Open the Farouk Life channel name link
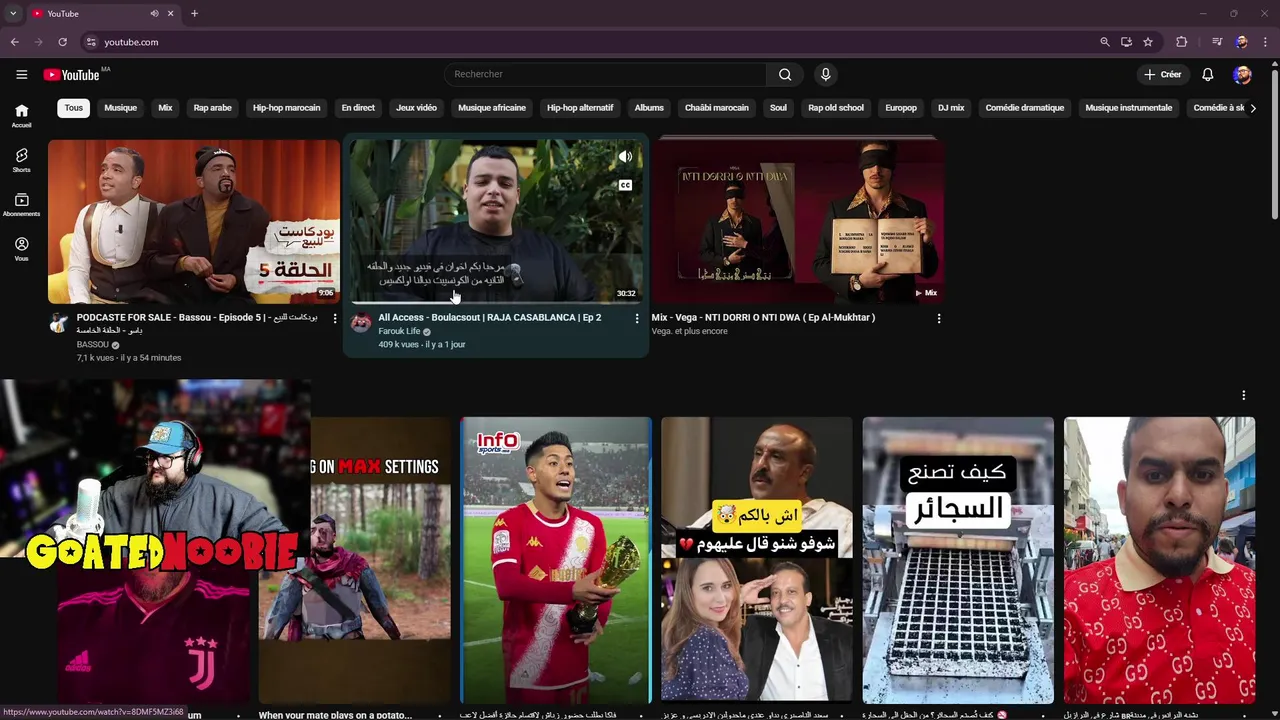Image resolution: width=1280 pixels, height=720 pixels. tap(399, 331)
